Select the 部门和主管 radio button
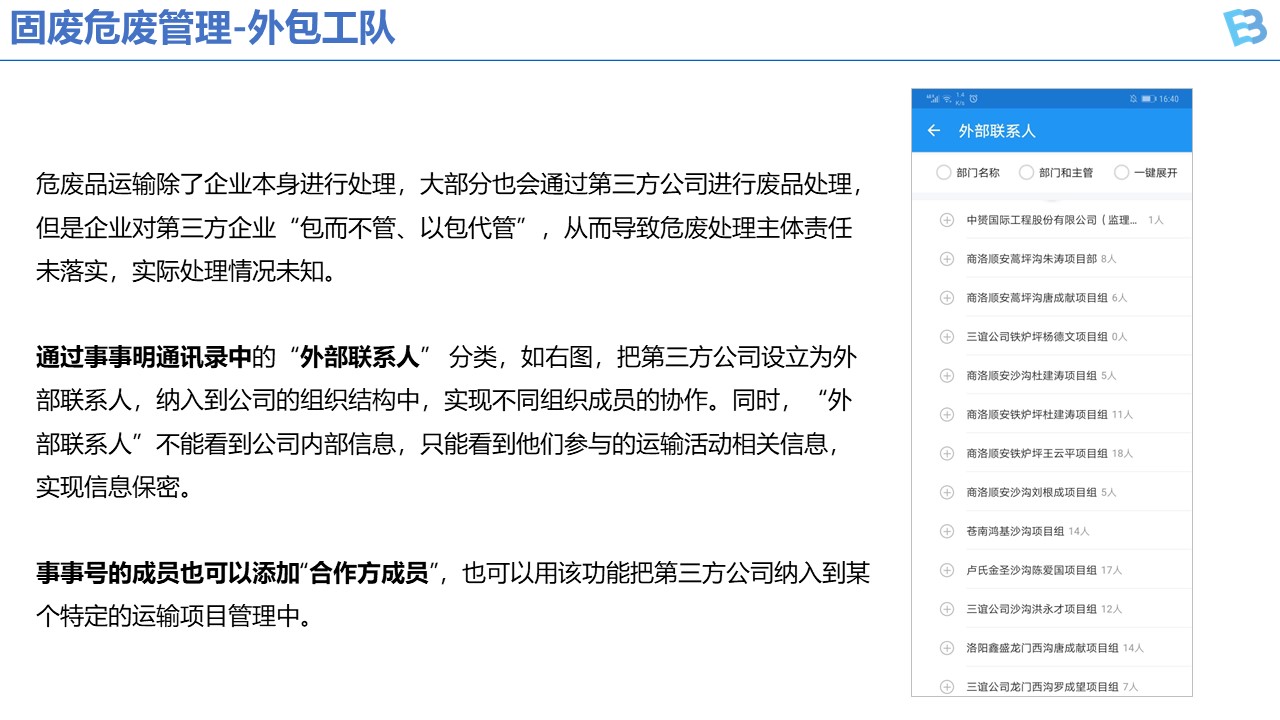 1026,173
